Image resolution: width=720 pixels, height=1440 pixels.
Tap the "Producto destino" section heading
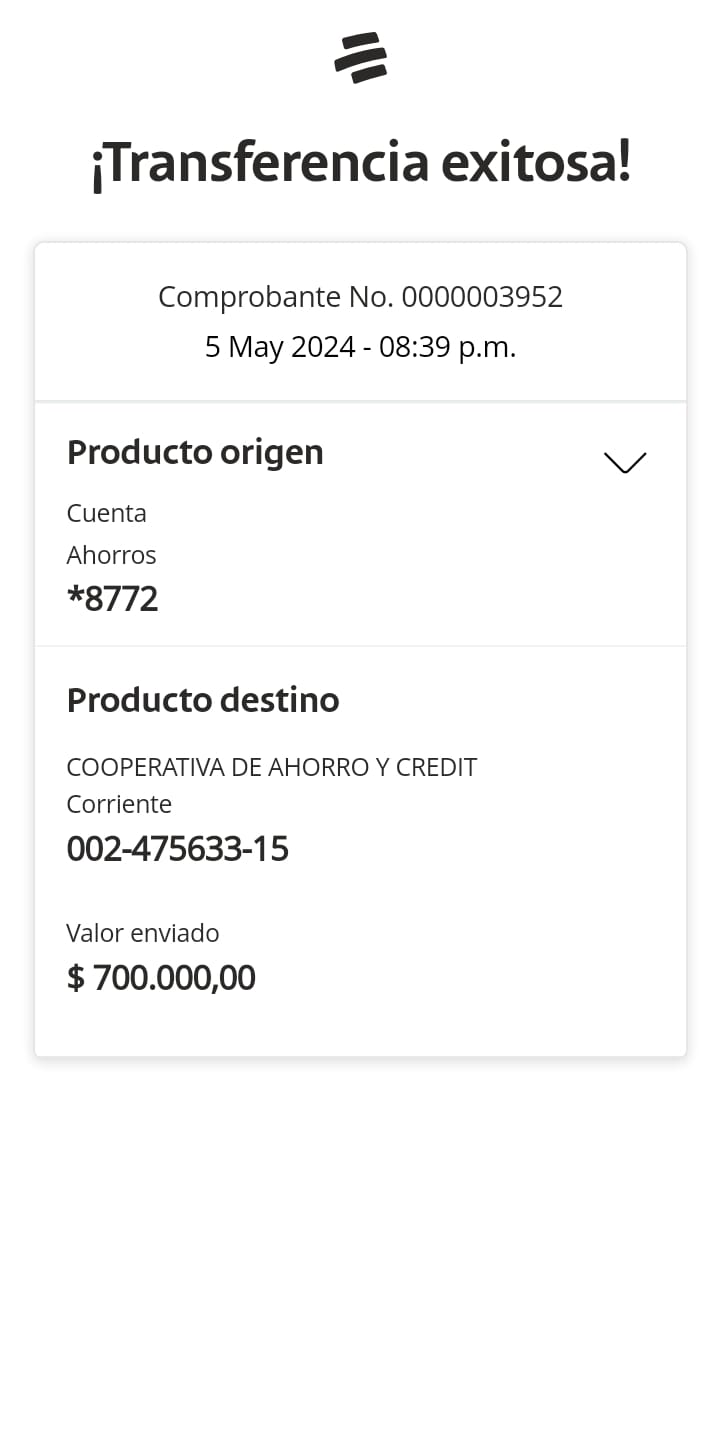click(203, 700)
